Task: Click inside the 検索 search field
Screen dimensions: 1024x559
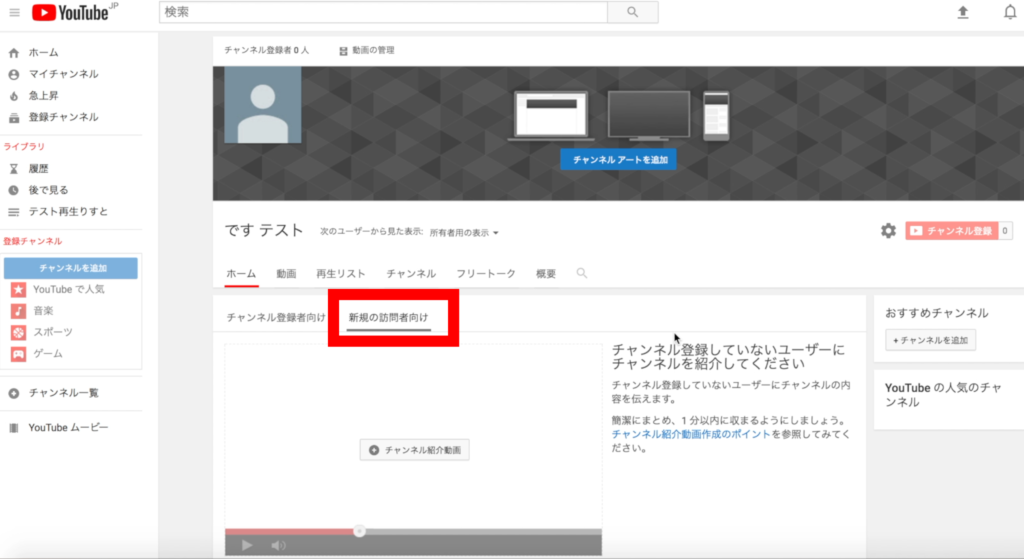Action: pos(383,12)
